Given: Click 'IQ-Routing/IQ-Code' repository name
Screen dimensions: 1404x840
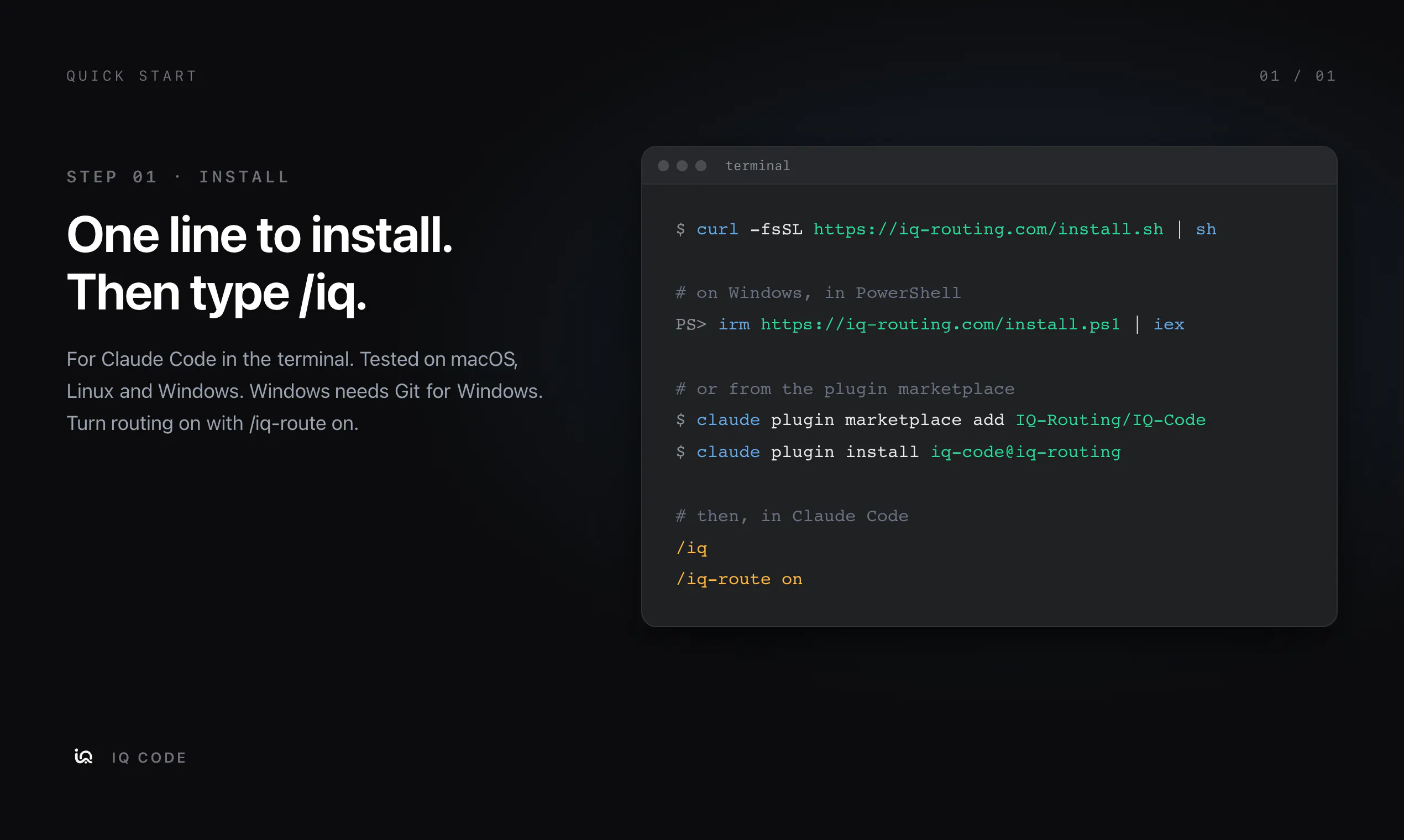Looking at the screenshot, I should tap(1110, 420).
